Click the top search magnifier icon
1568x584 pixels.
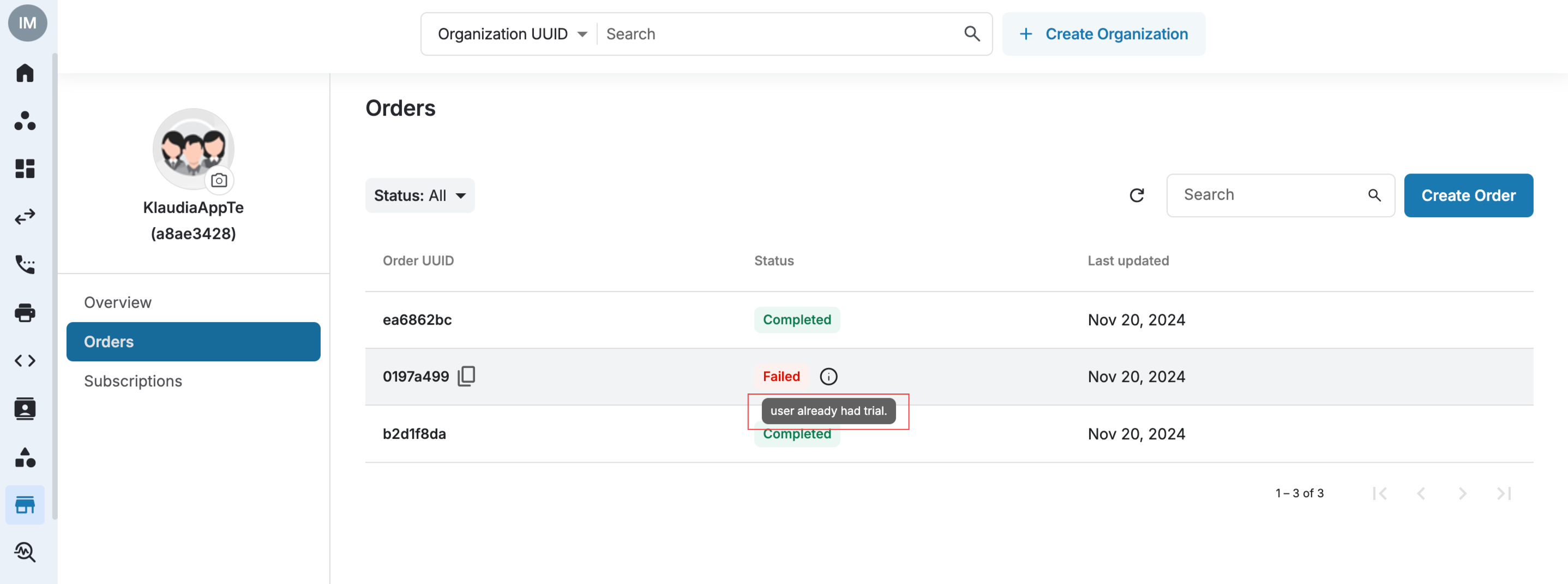972,34
